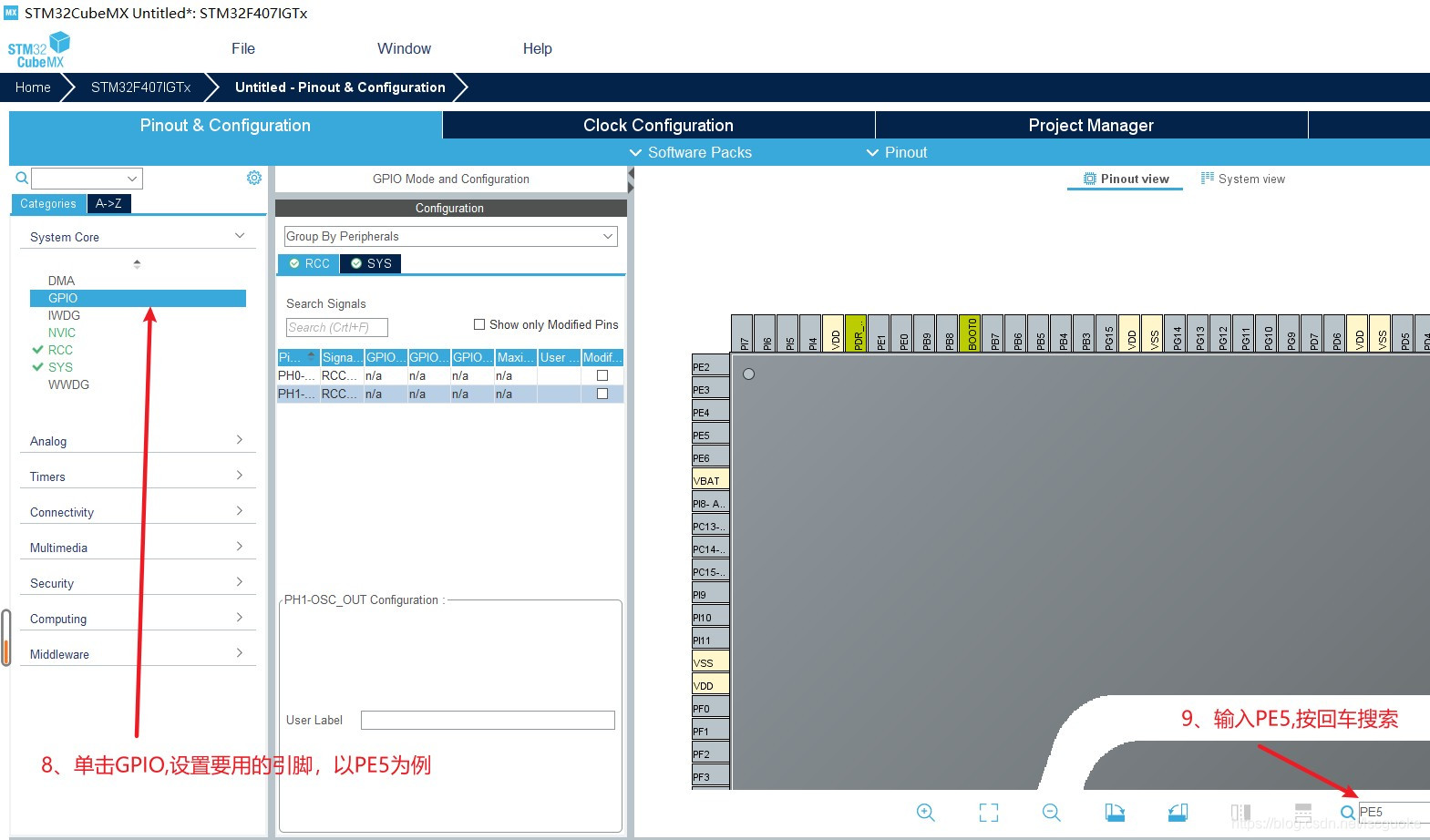Select pin PE6 on the chip
Screen dimensions: 1430x840
[x=711, y=457]
